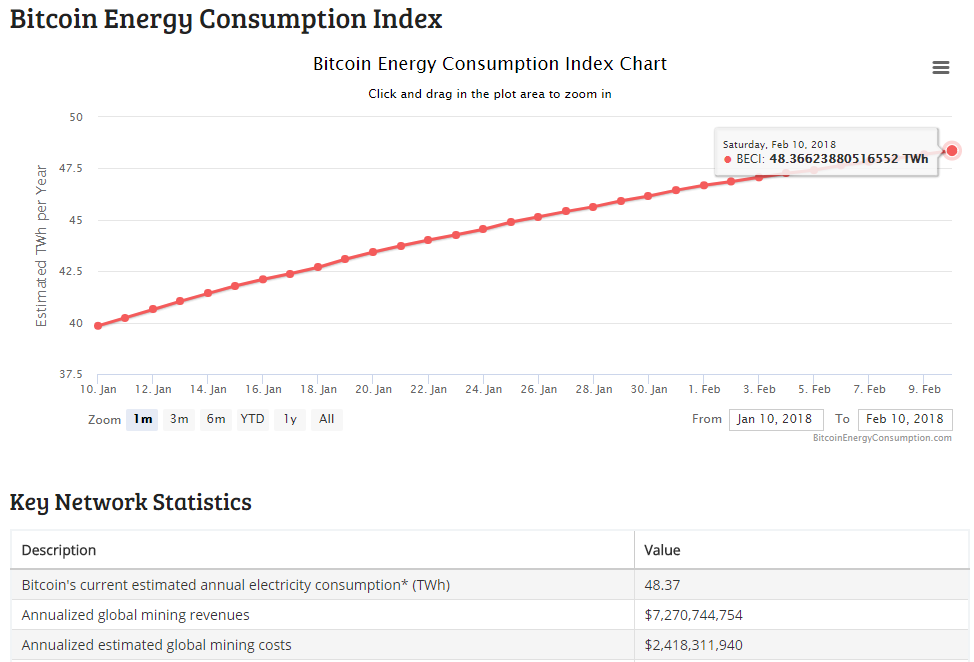Click the BECI tooltip box
The height and width of the screenshot is (662, 974).
point(825,152)
